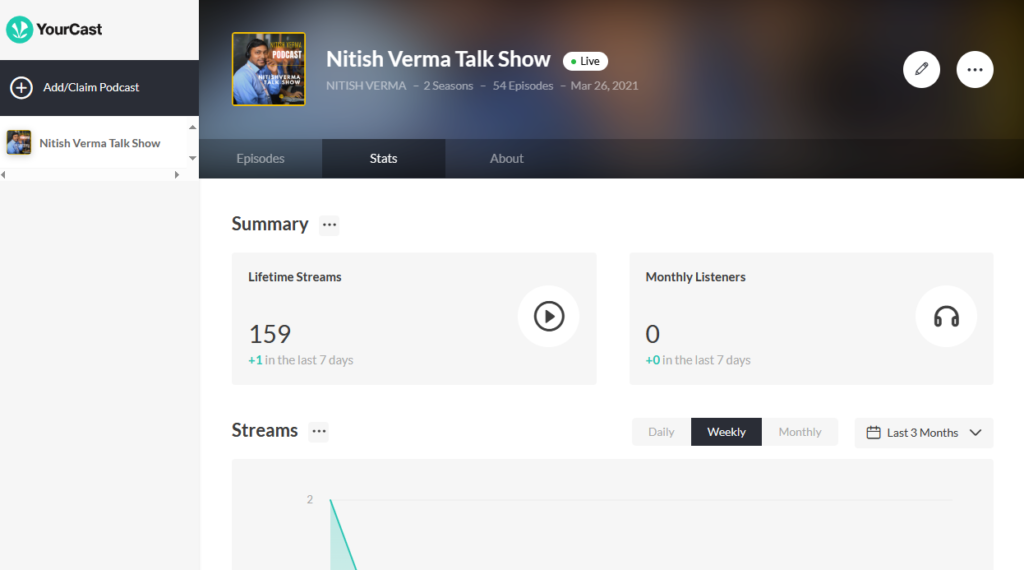Image resolution: width=1024 pixels, height=570 pixels.
Task: Click the 'NITISH VERMA' author text
Action: [x=366, y=86]
